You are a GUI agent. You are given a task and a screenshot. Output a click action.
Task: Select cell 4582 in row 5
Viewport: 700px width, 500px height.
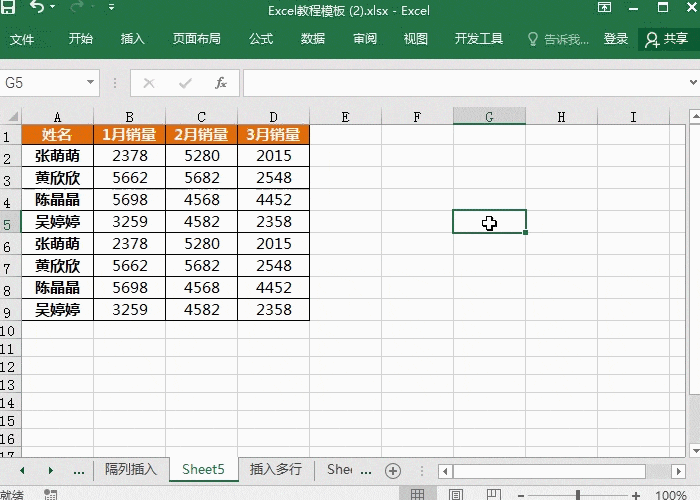pyautogui.click(x=201, y=221)
